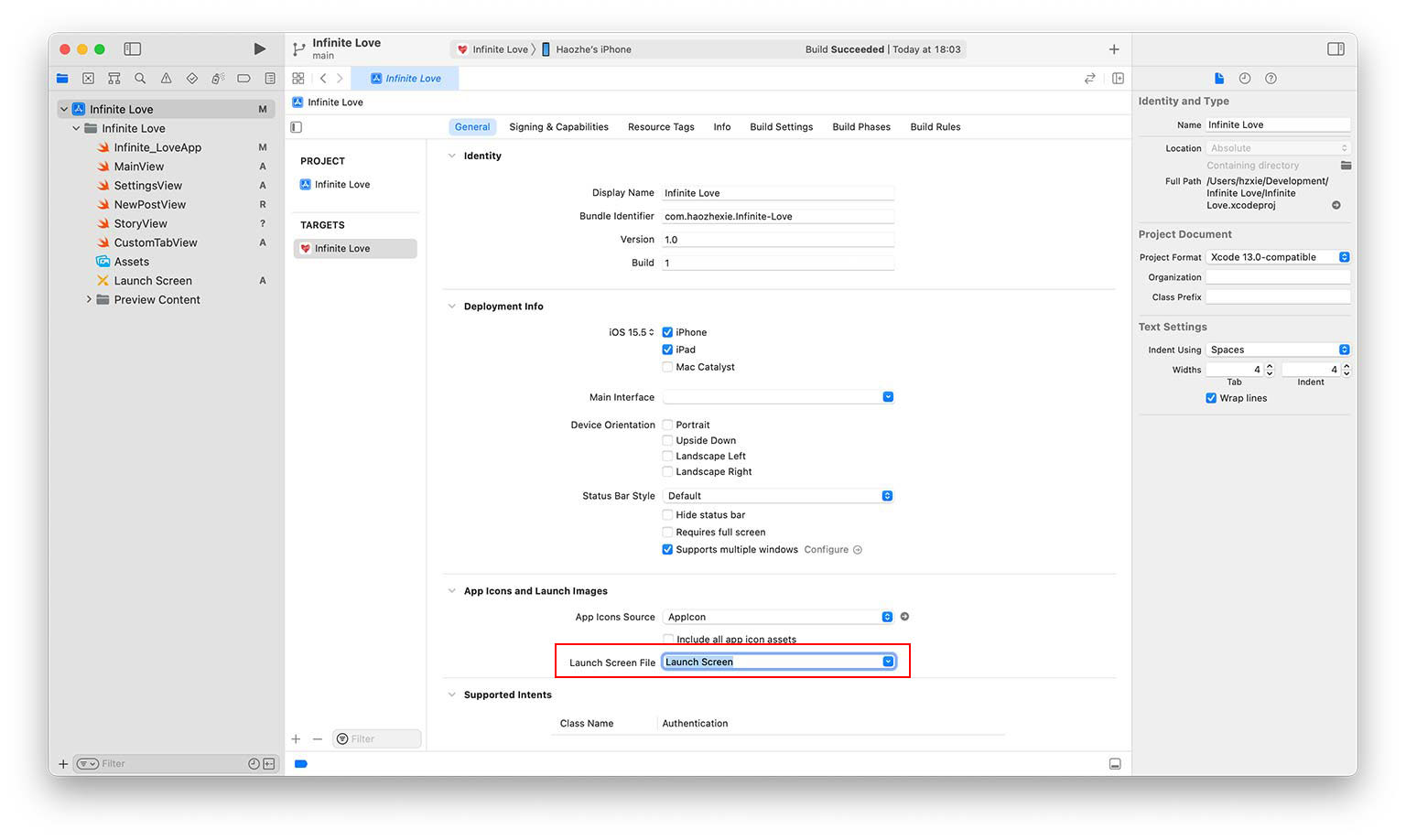Check Hide status bar

point(667,515)
